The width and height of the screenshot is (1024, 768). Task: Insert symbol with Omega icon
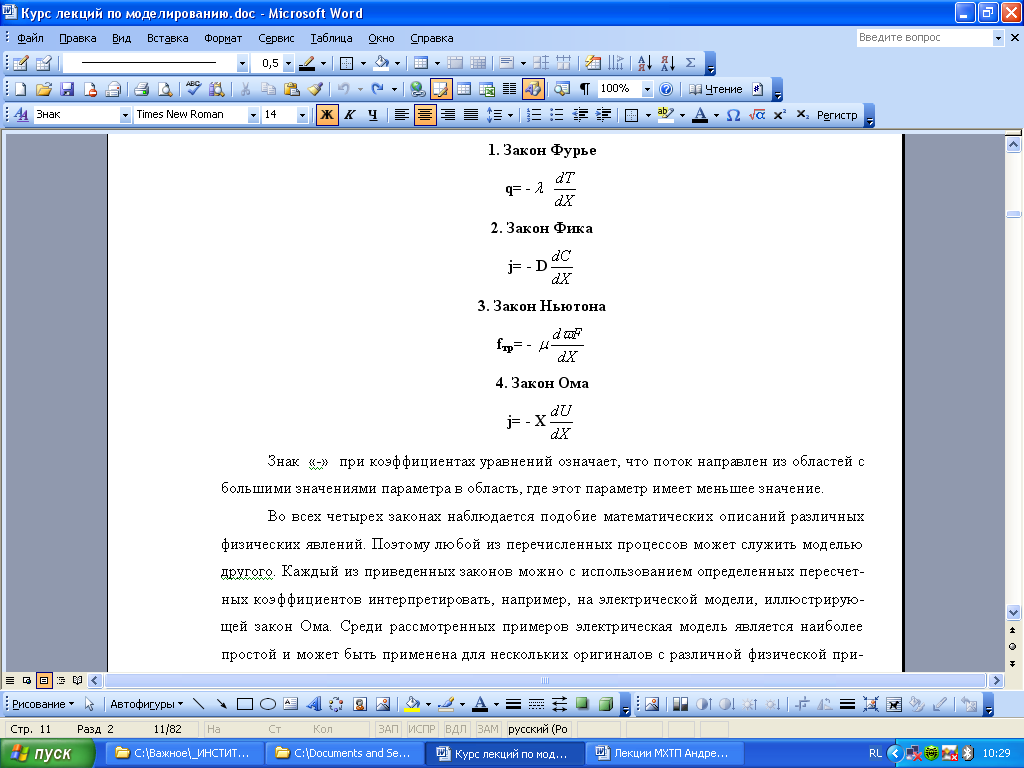(x=733, y=115)
